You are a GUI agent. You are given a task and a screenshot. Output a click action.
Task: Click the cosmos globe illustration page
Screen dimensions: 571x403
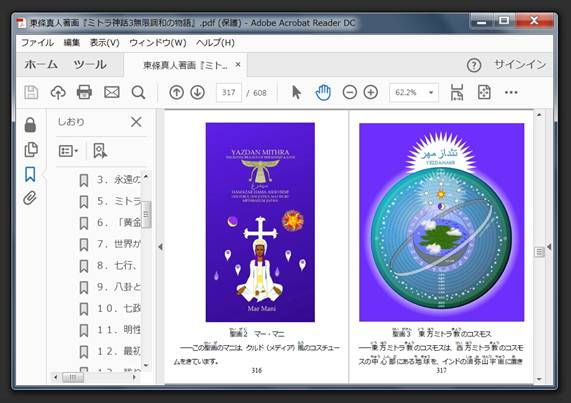pyautogui.click(x=441, y=222)
